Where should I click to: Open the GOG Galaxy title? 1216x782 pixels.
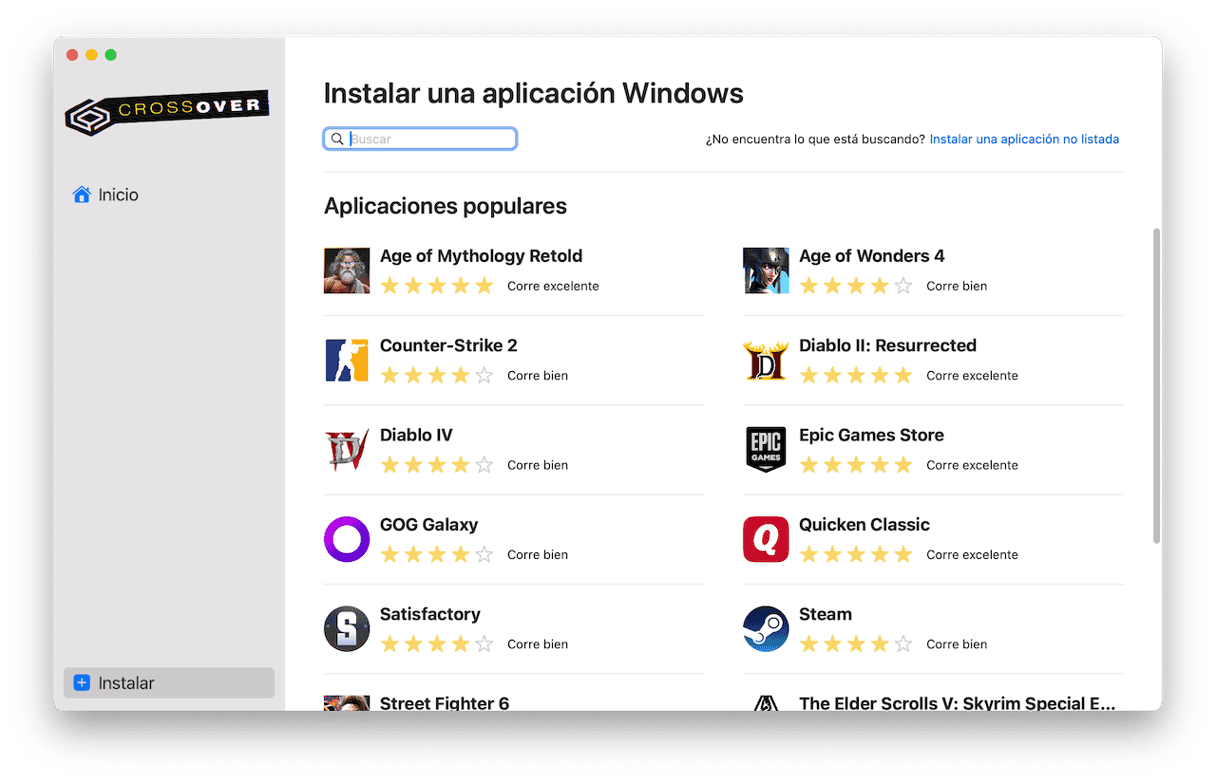pos(429,524)
